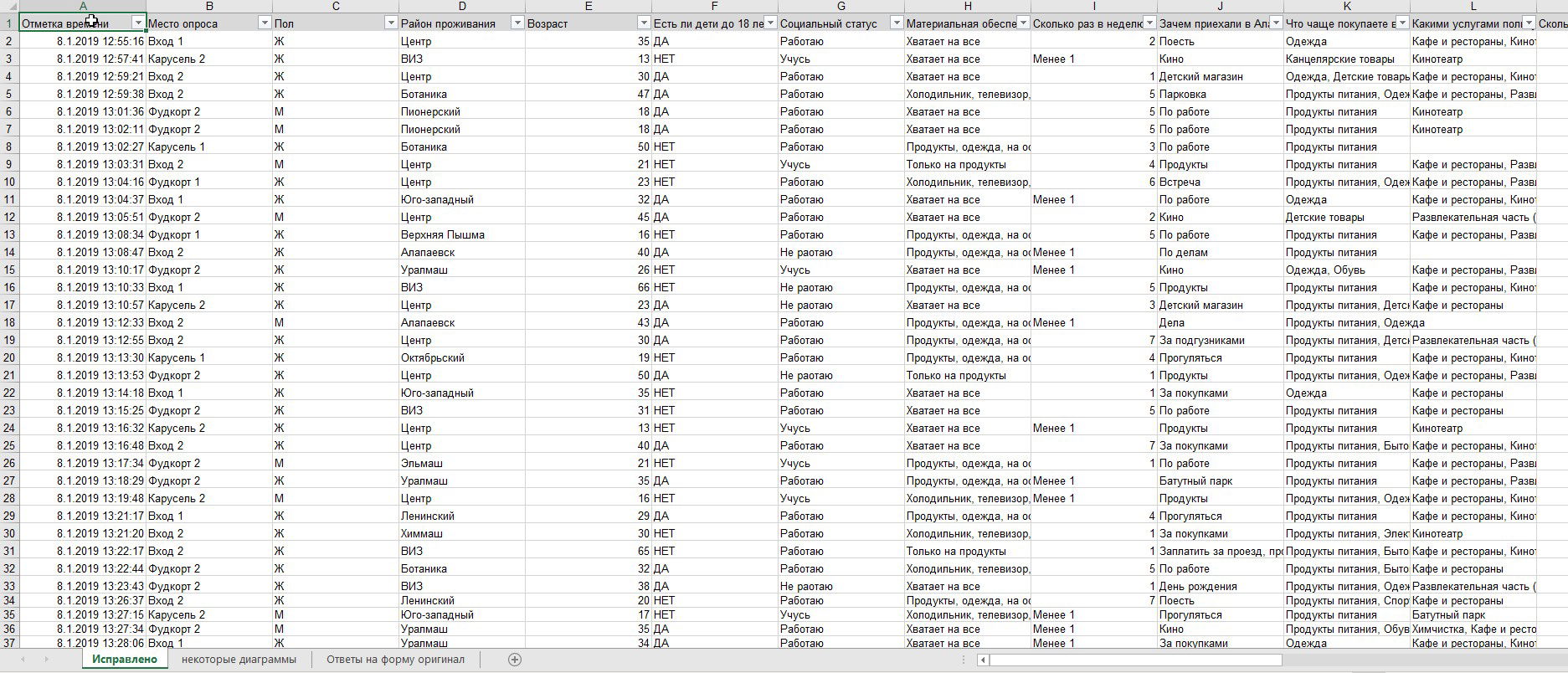Select age cell with value 47
Screen dimensions: 1568x673
pyautogui.click(x=589, y=94)
